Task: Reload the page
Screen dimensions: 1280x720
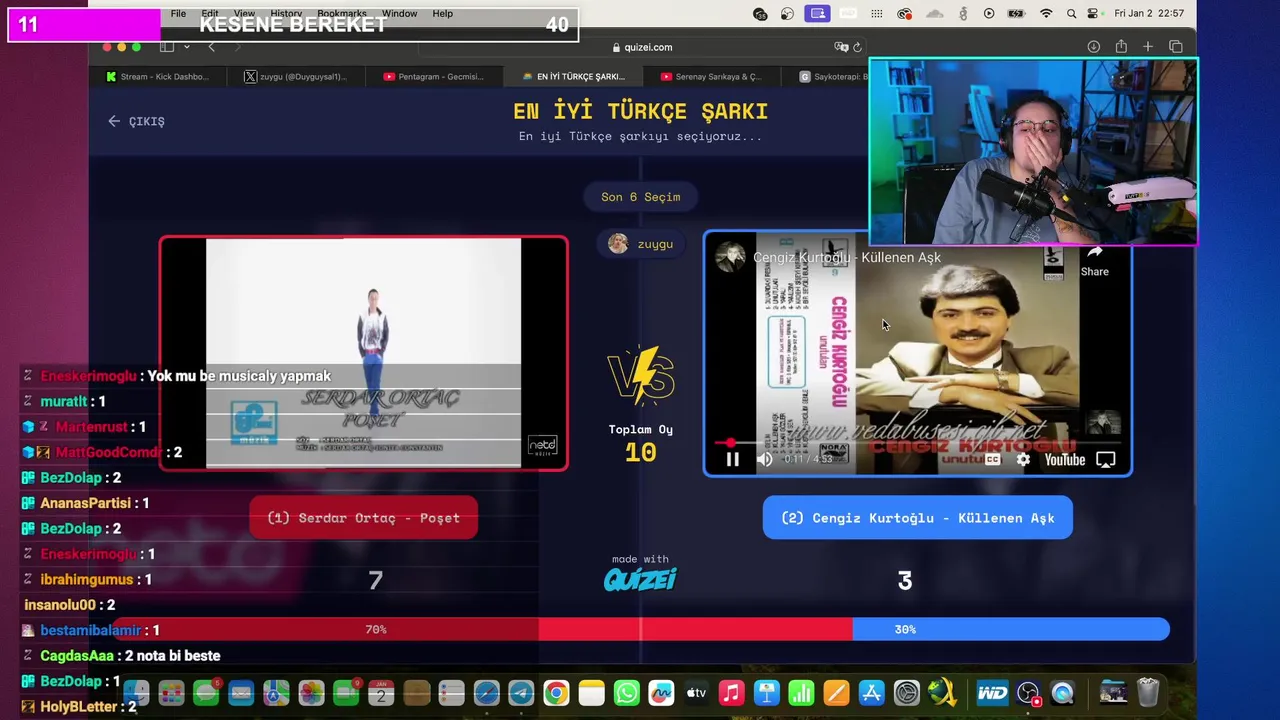Action: [857, 47]
